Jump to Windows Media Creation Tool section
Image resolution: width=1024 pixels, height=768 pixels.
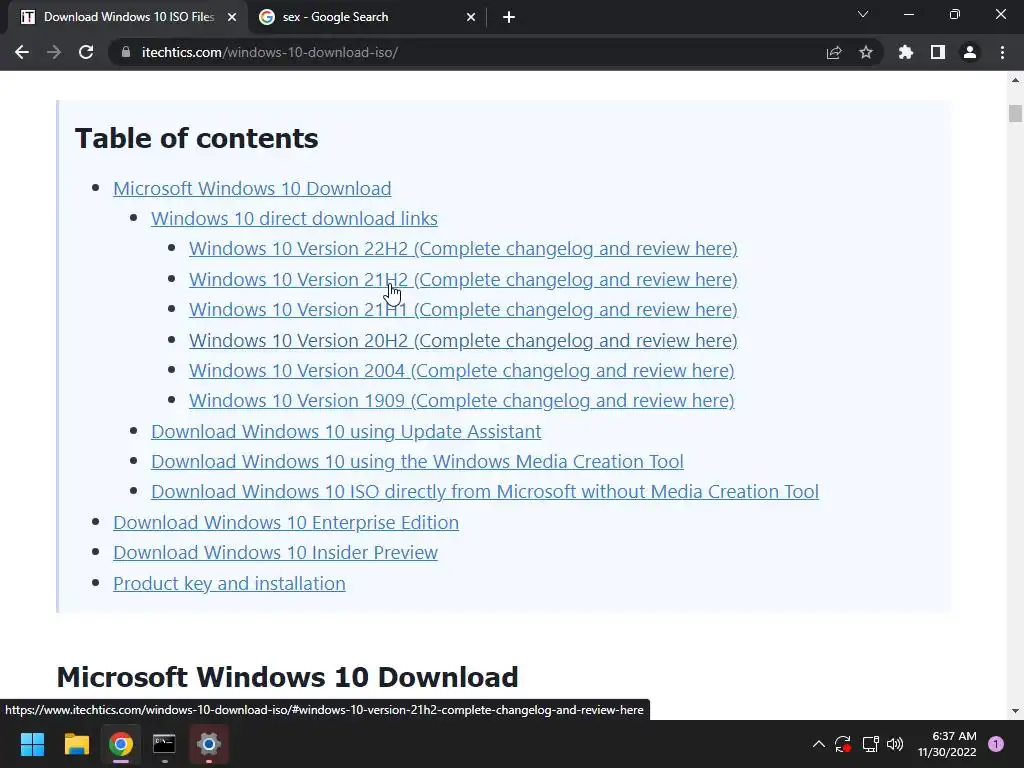click(417, 462)
